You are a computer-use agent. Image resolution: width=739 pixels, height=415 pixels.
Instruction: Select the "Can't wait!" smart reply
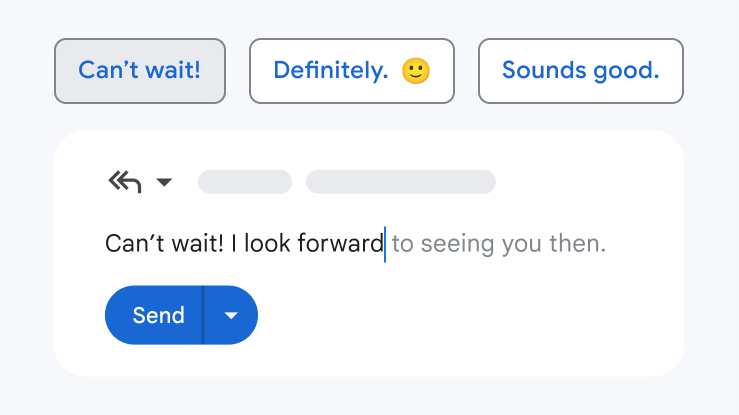point(140,71)
